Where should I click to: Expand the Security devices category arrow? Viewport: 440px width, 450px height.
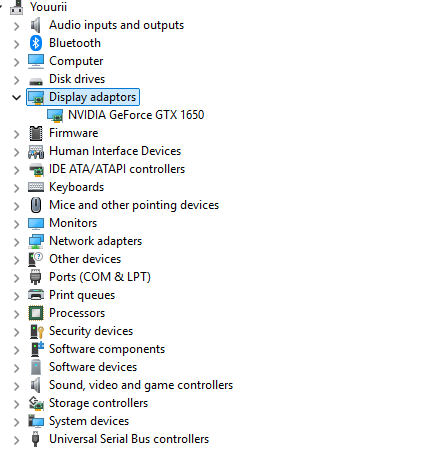click(x=16, y=332)
